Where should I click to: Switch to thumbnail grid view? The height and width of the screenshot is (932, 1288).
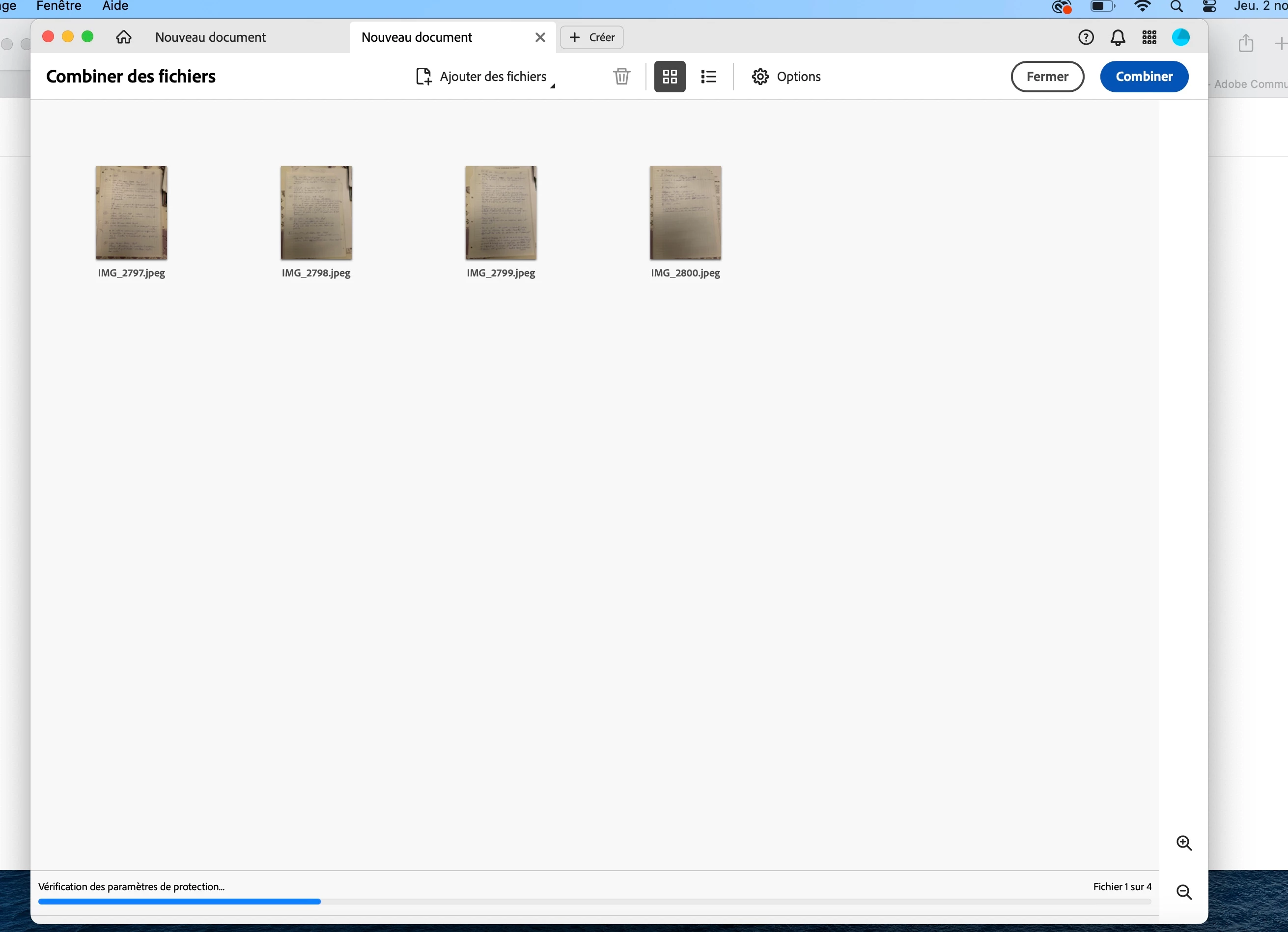pyautogui.click(x=670, y=77)
